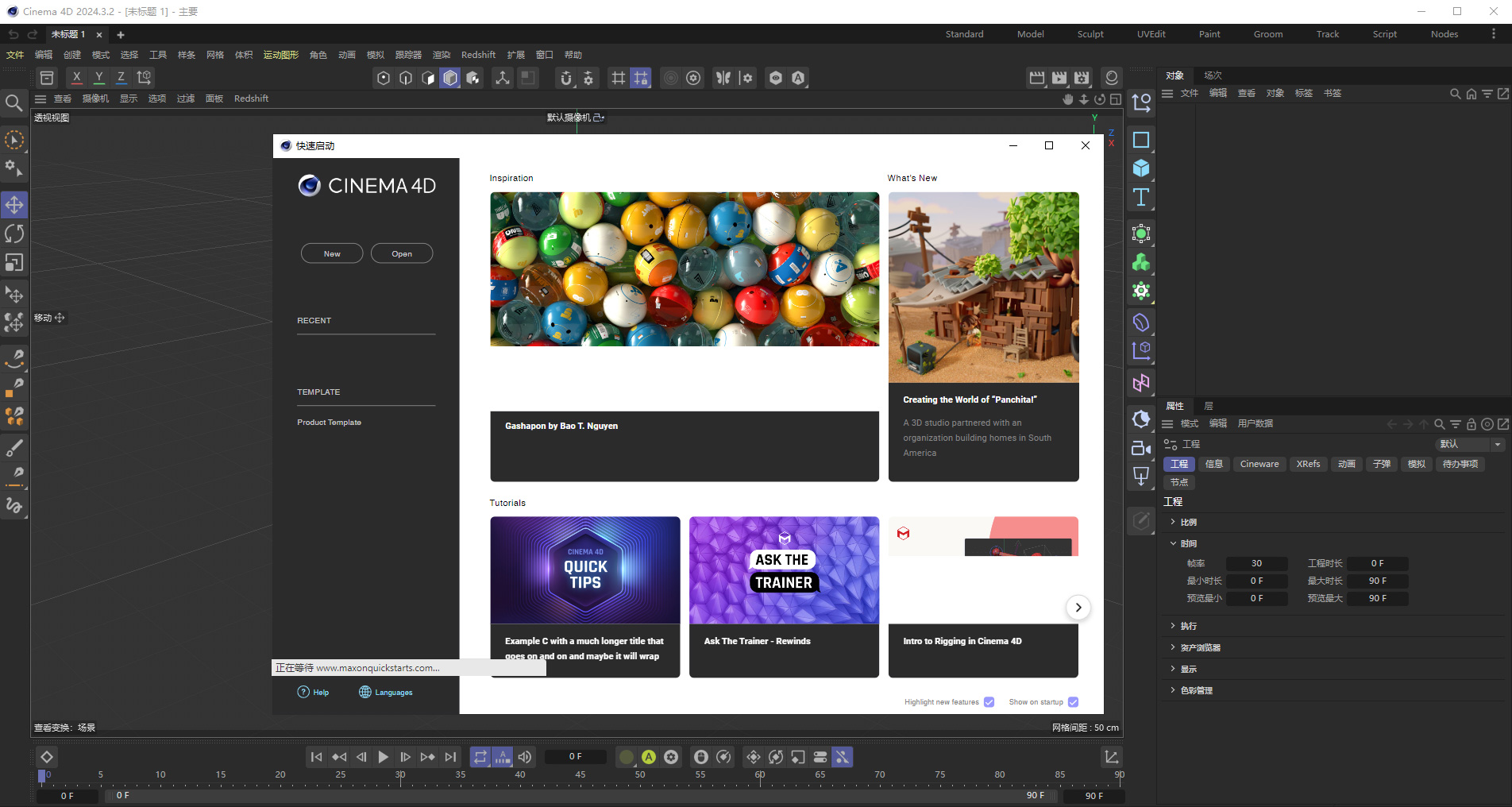Open the Gashapon inspiration thumbnail
The height and width of the screenshot is (807, 1512).
(x=685, y=269)
